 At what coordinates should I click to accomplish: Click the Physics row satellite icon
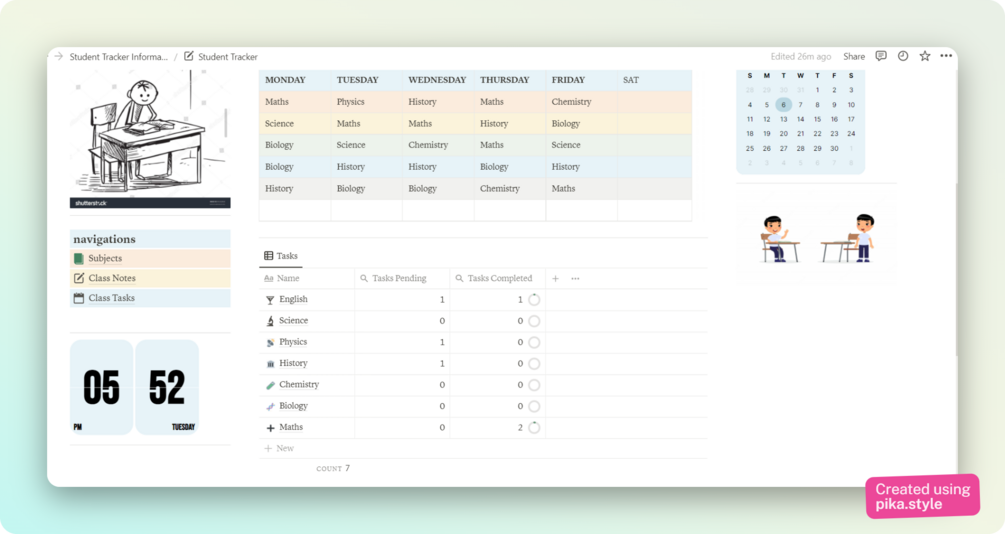270,342
